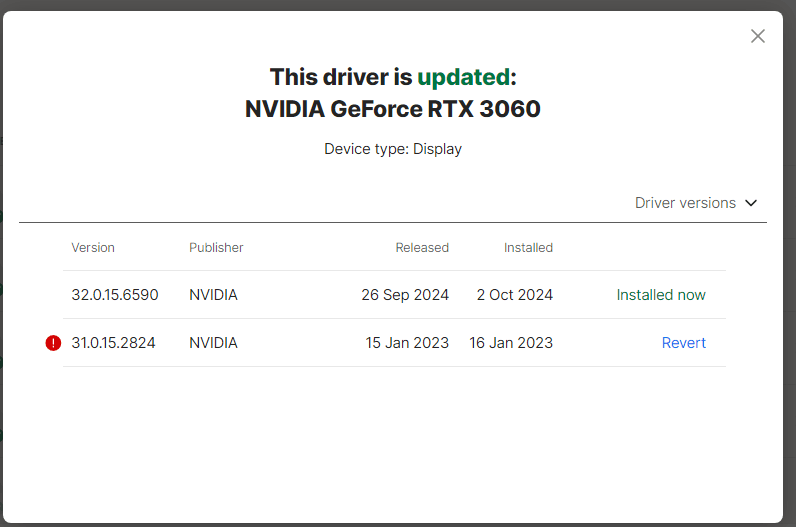Click the red warning icon beside 31.0.15.2824
Screen dimensions: 796x527
tap(53, 343)
